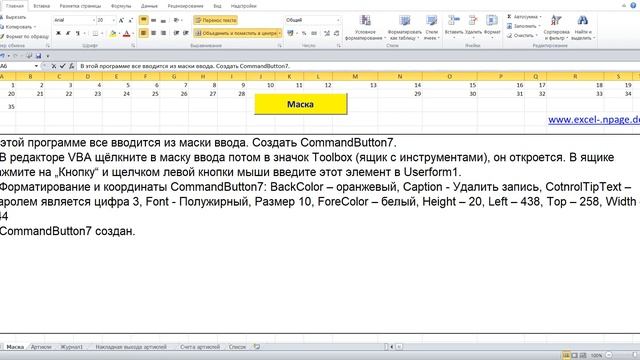Open Заполнить fill dropdown
The height and width of the screenshot is (360, 640).
click(524, 26)
